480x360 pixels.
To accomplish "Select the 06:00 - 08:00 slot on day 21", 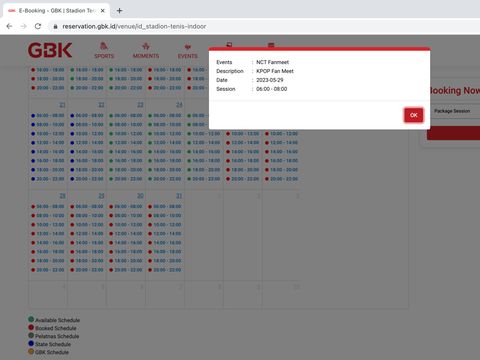I will tap(47, 115).
